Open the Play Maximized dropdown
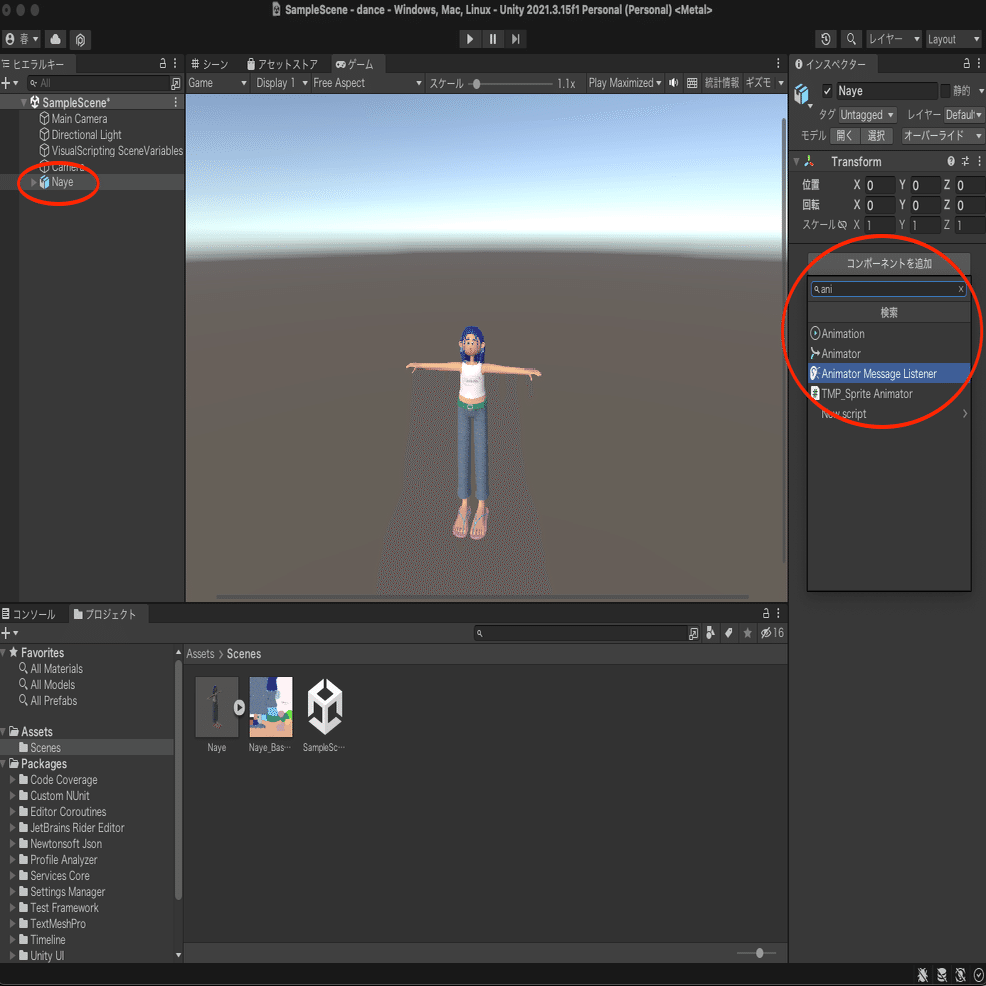Screen dimensions: 986x986 (625, 83)
